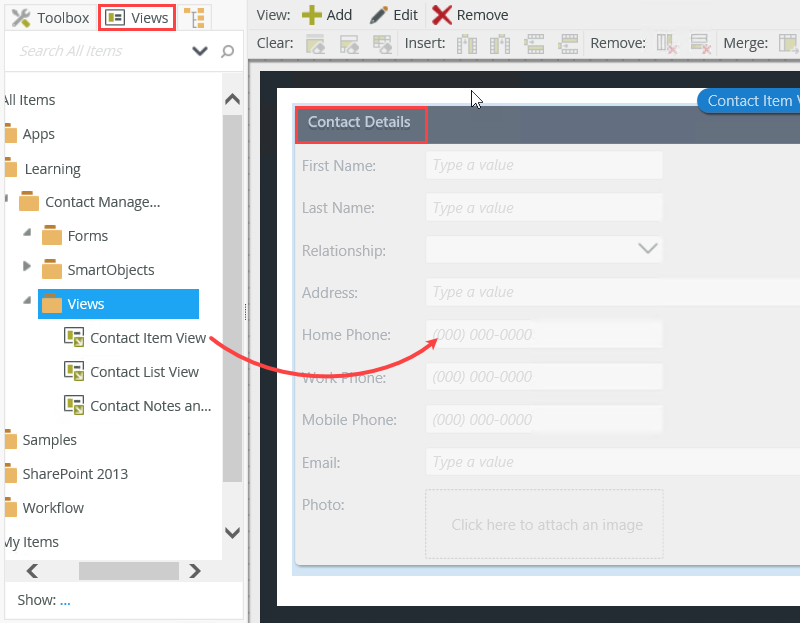Select the Contact List View item icon
This screenshot has height=623, width=800.
tap(74, 371)
